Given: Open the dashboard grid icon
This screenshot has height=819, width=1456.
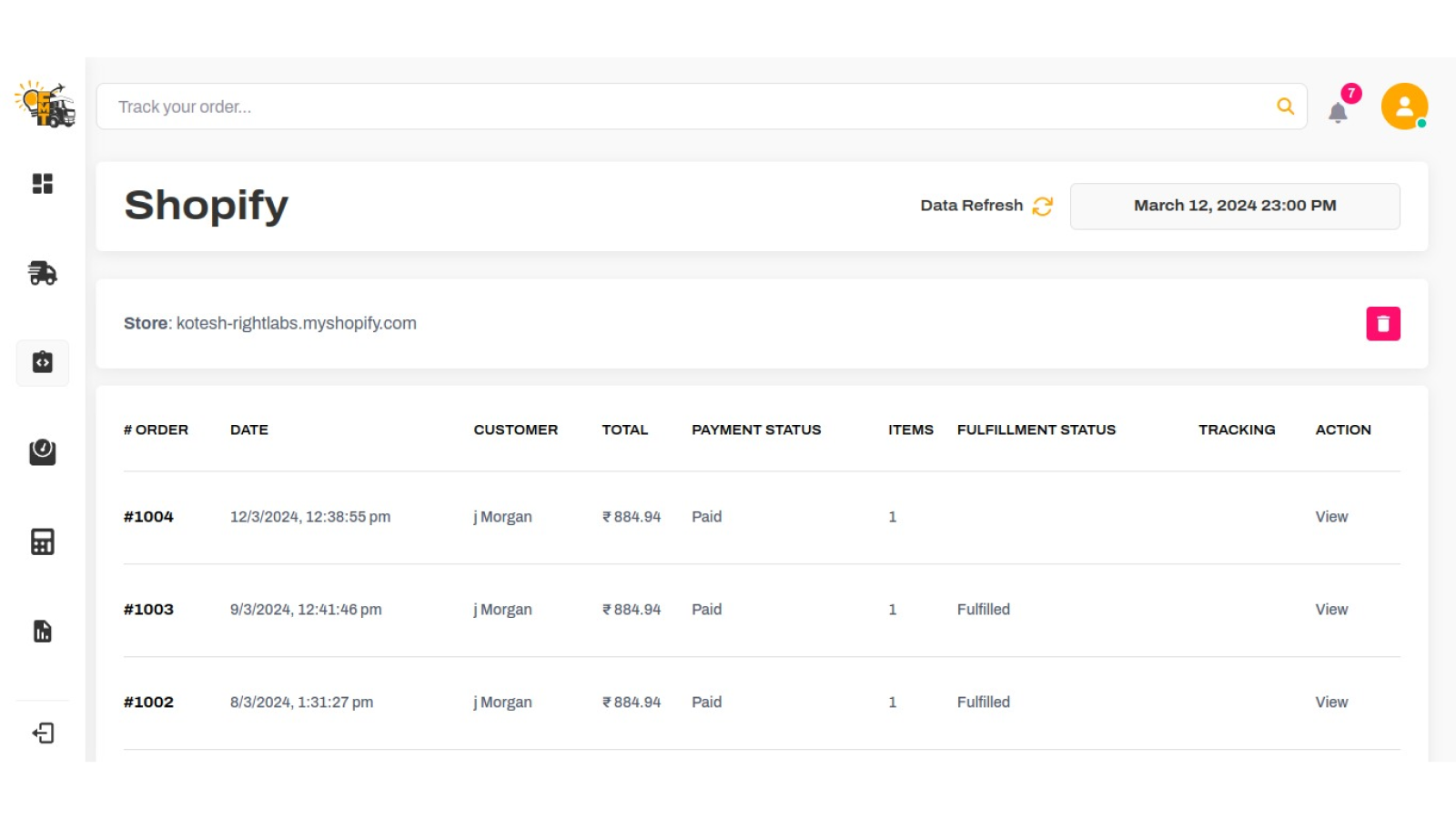Looking at the screenshot, I should tap(43, 184).
